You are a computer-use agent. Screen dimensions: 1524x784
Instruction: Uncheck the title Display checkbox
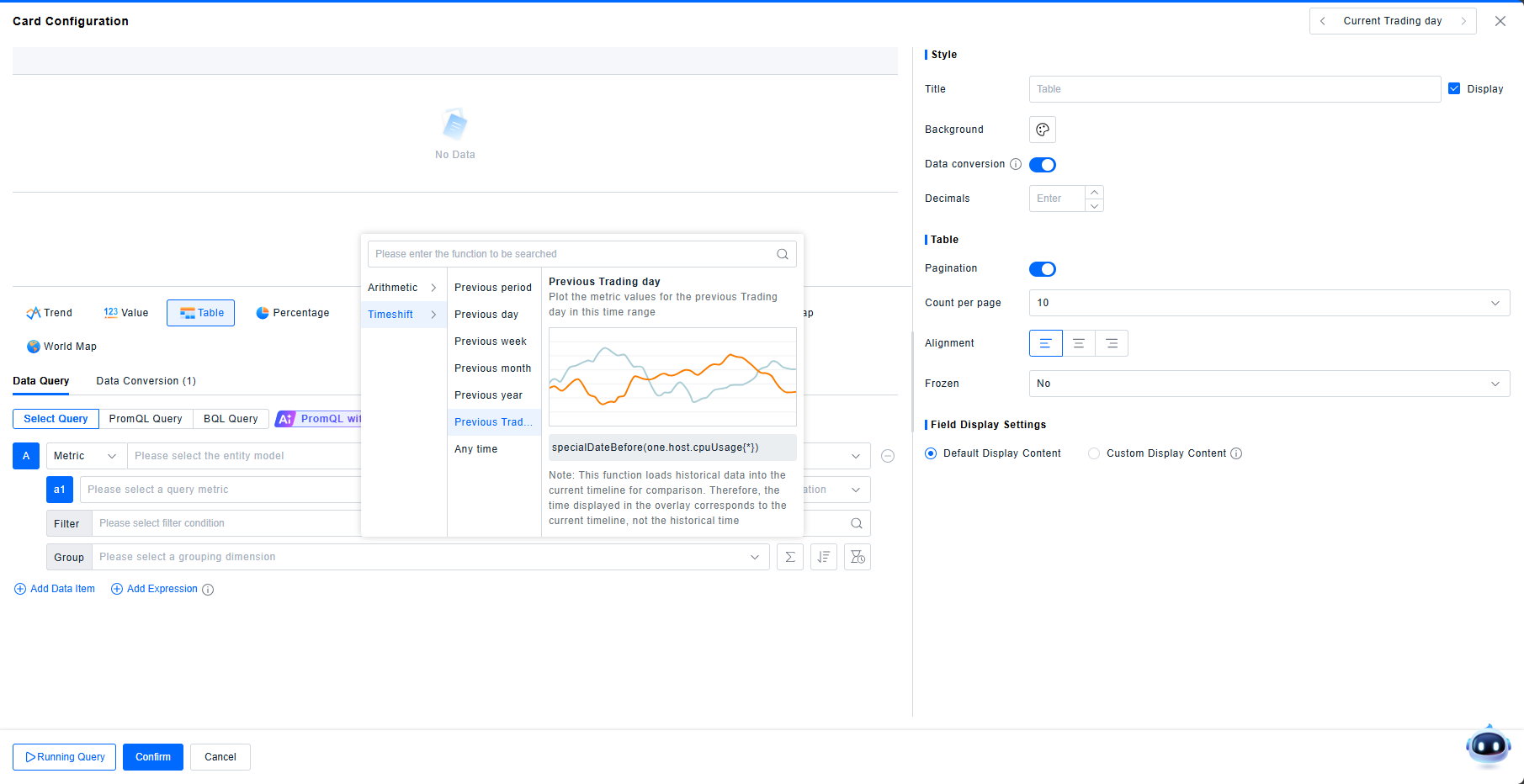pyautogui.click(x=1454, y=88)
